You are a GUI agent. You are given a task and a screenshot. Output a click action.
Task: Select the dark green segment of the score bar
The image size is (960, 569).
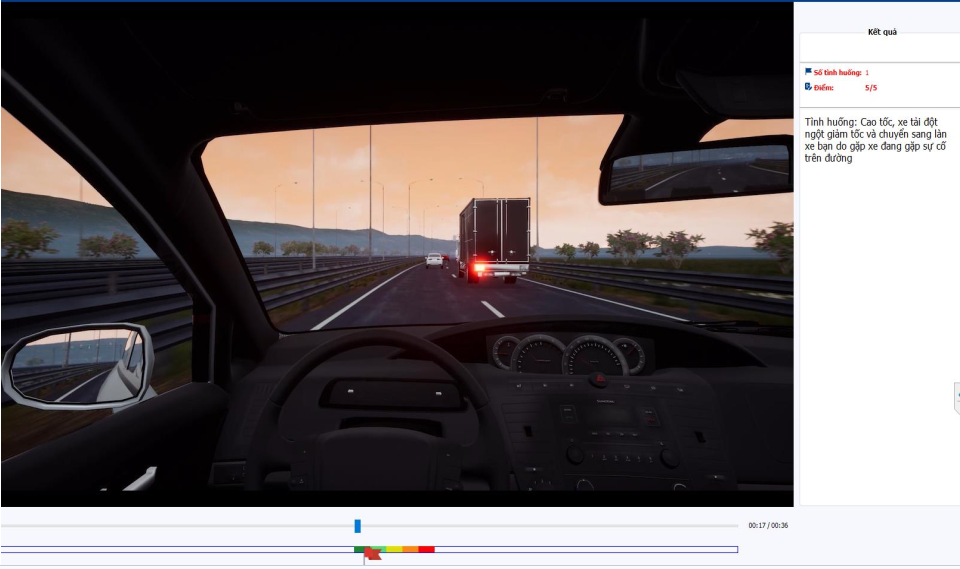pos(359,549)
